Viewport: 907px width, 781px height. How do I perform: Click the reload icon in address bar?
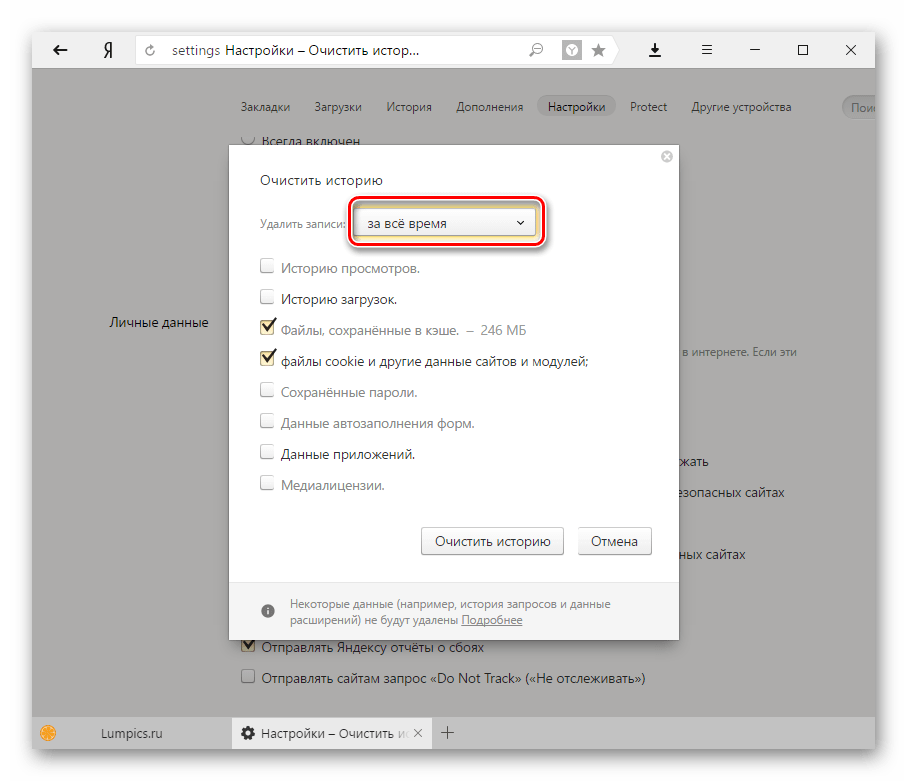point(152,50)
